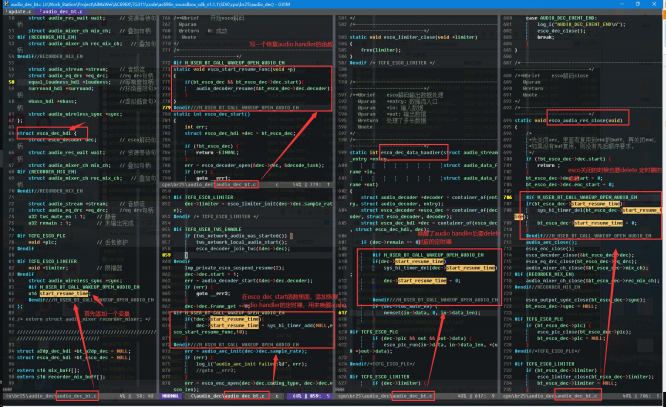Click line number 706 in right pane
The image size is (666, 407).
click(x=507, y=198)
